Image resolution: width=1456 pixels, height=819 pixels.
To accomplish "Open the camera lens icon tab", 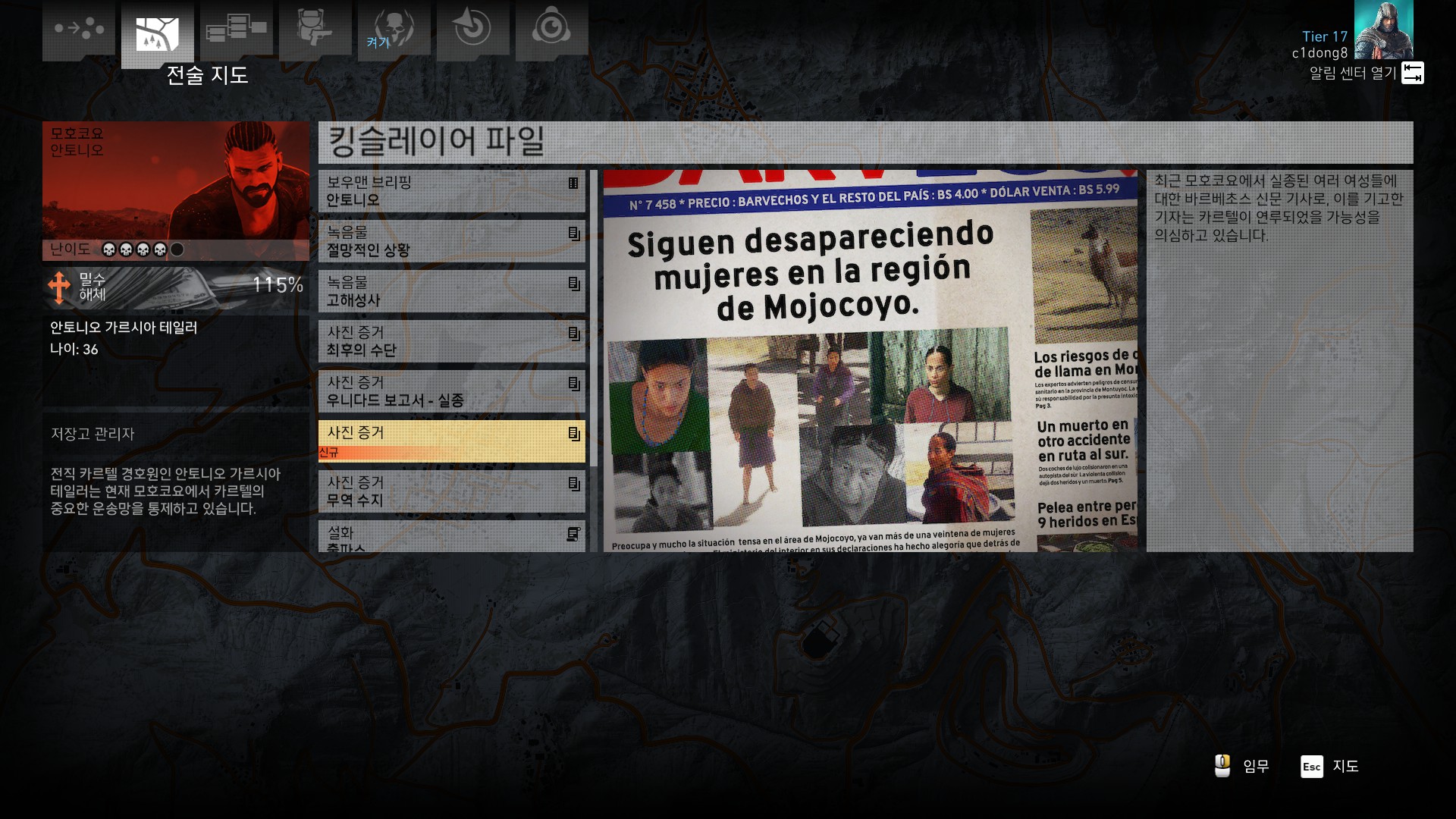I will click(x=551, y=29).
